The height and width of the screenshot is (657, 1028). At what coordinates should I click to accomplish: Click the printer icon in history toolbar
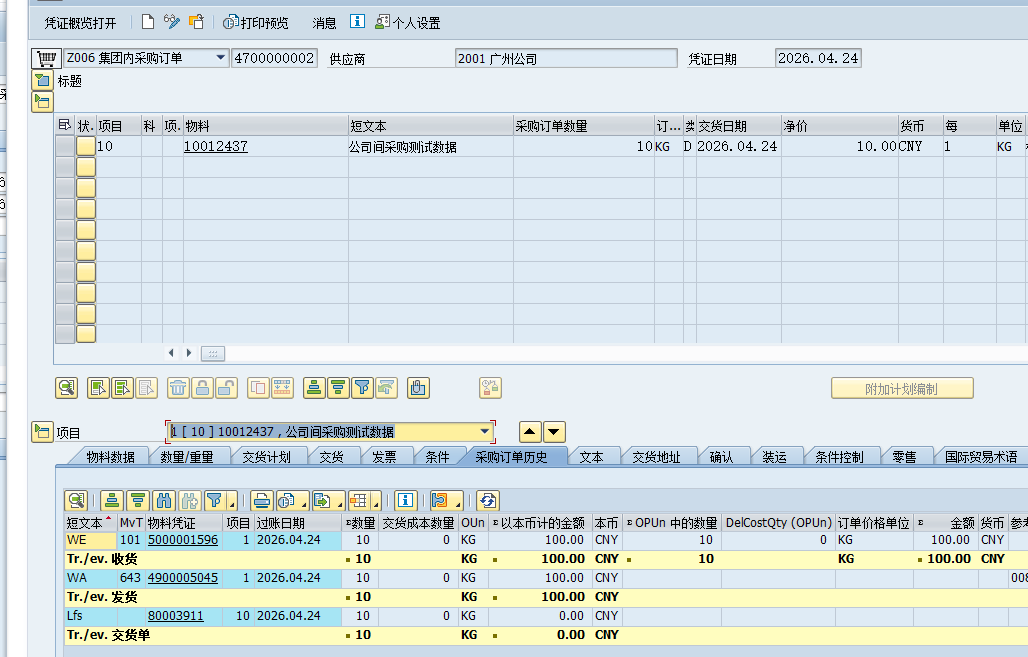pos(261,501)
